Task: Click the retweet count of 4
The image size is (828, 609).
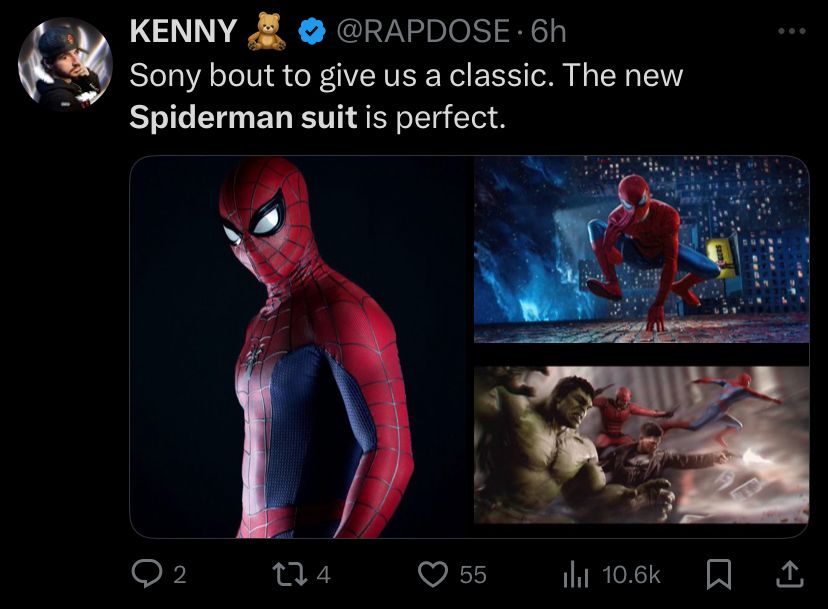Action: tap(323, 574)
